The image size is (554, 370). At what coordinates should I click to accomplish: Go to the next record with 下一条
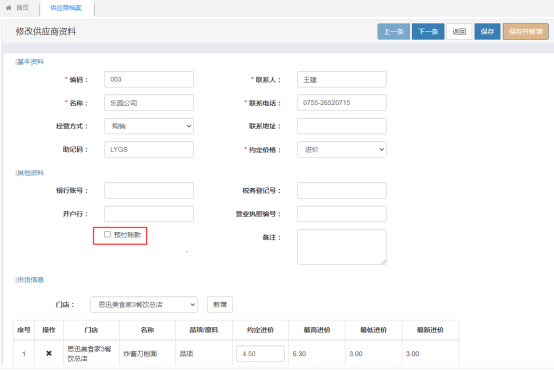coord(428,32)
